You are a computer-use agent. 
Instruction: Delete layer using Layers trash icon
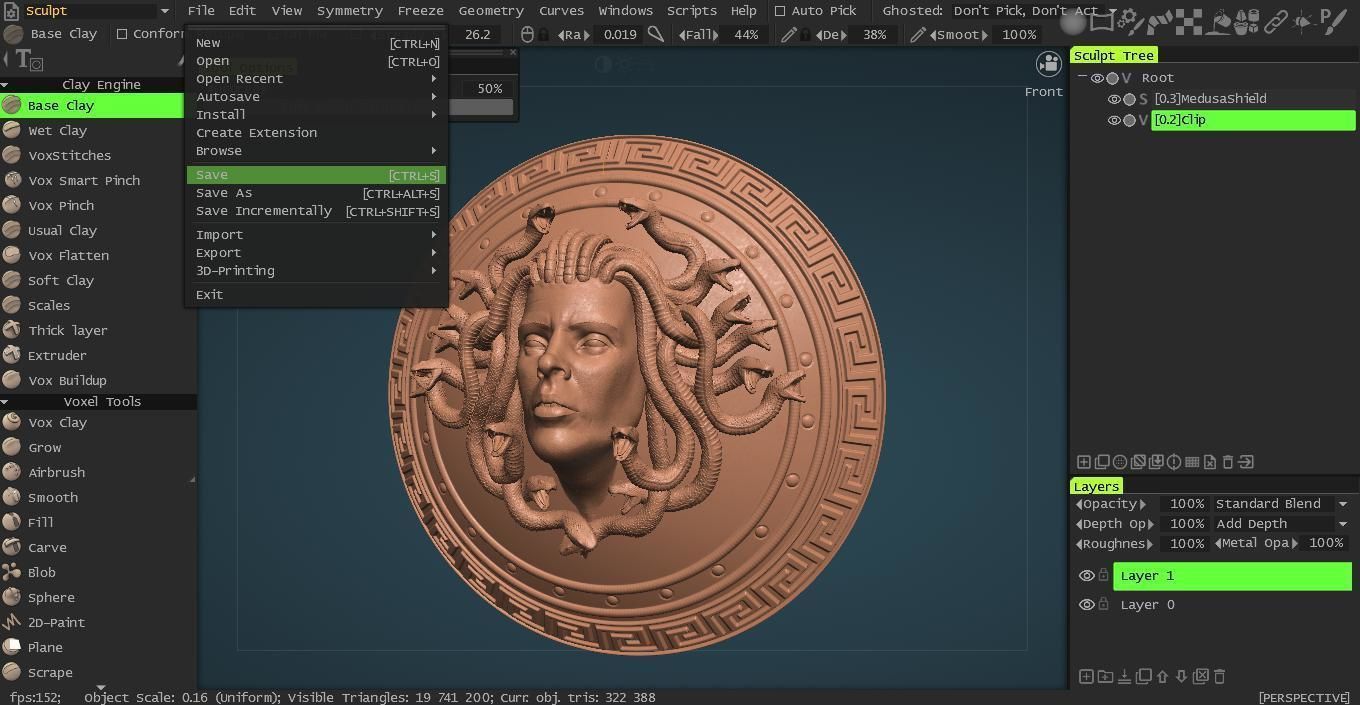pyautogui.click(x=1219, y=677)
